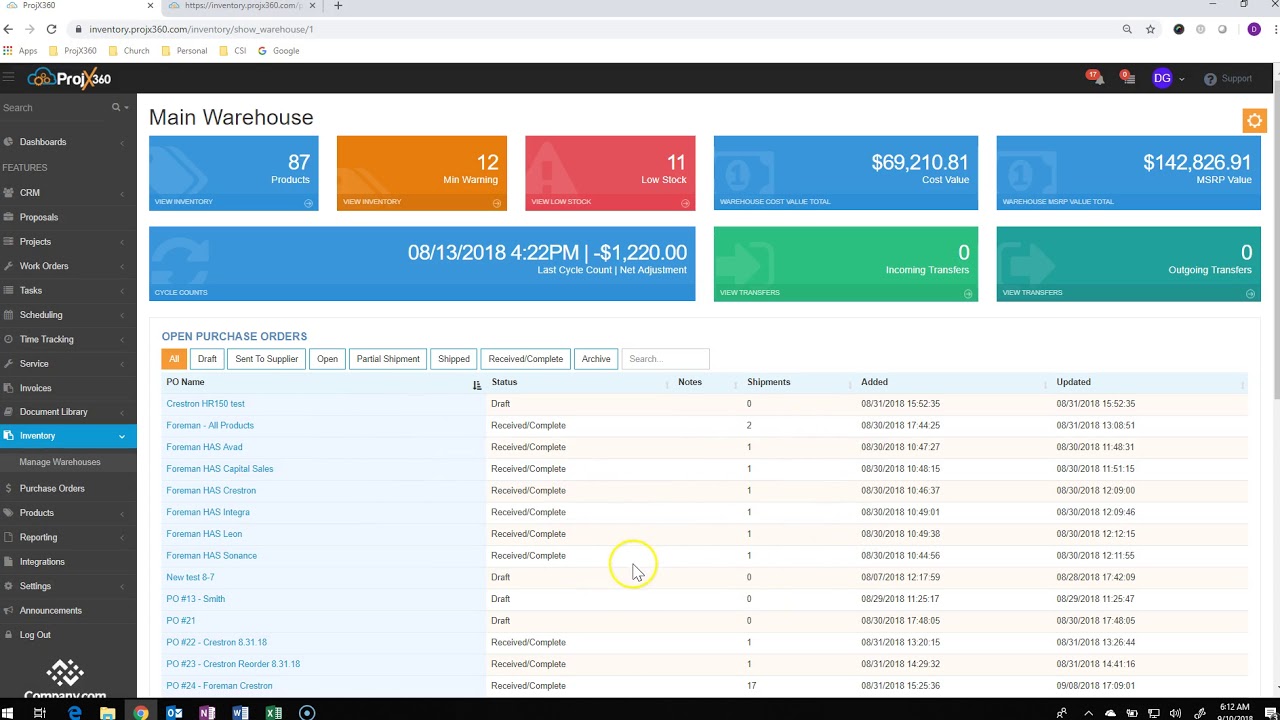This screenshot has height=720, width=1280.
Task: Go back with browser back arrow
Action: (8, 29)
